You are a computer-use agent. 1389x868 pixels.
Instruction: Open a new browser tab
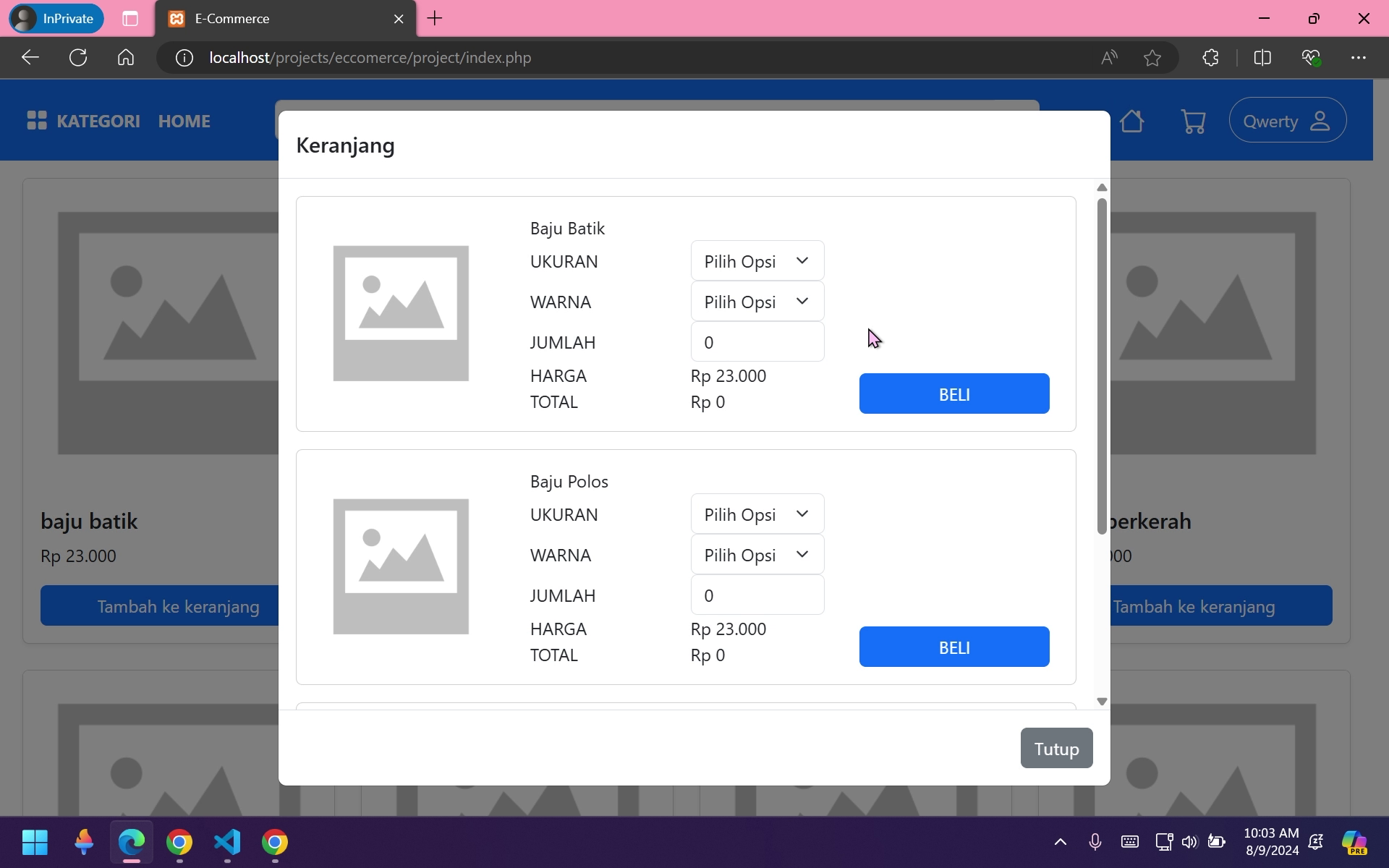435,19
